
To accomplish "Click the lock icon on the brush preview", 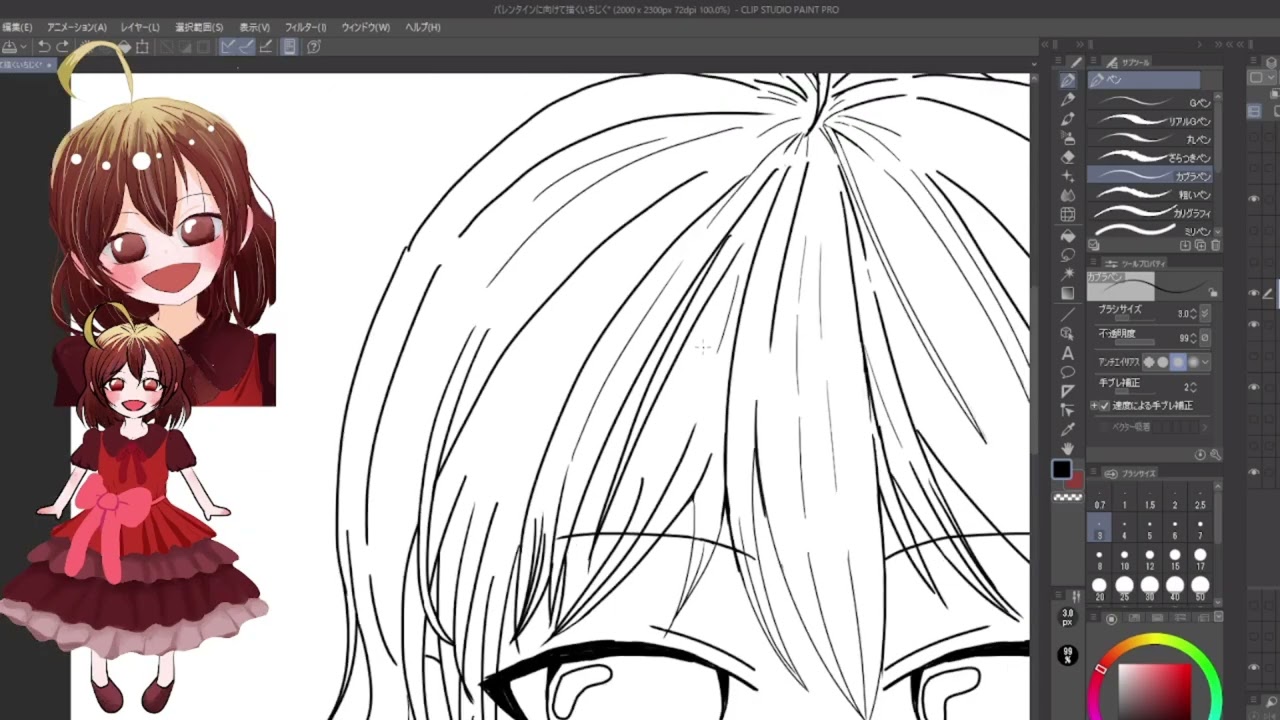I will pyautogui.click(x=1213, y=292).
